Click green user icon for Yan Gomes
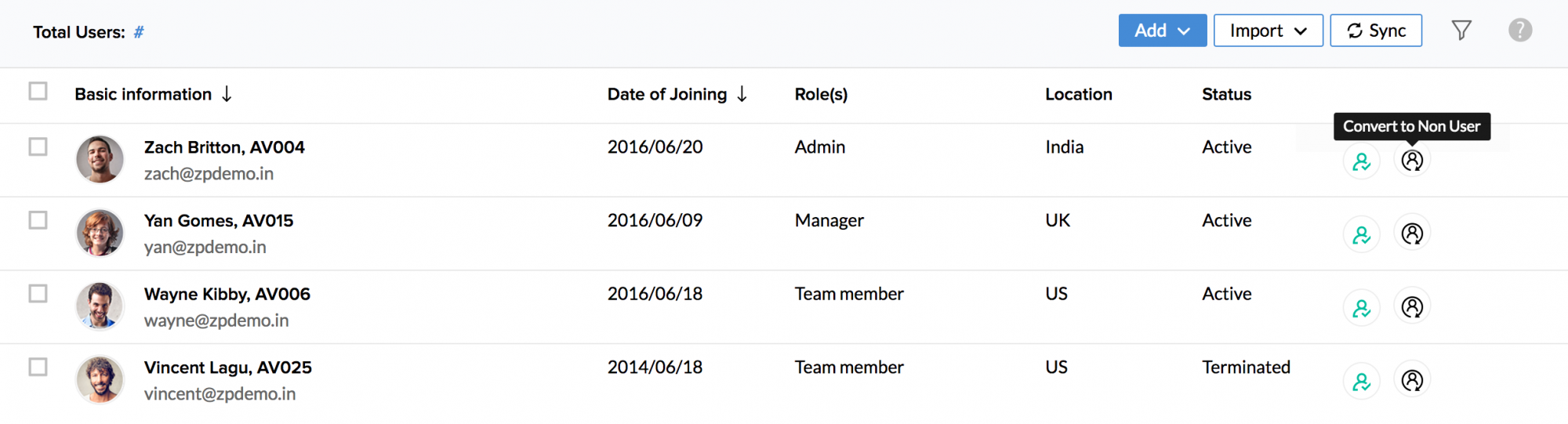 pyautogui.click(x=1362, y=234)
